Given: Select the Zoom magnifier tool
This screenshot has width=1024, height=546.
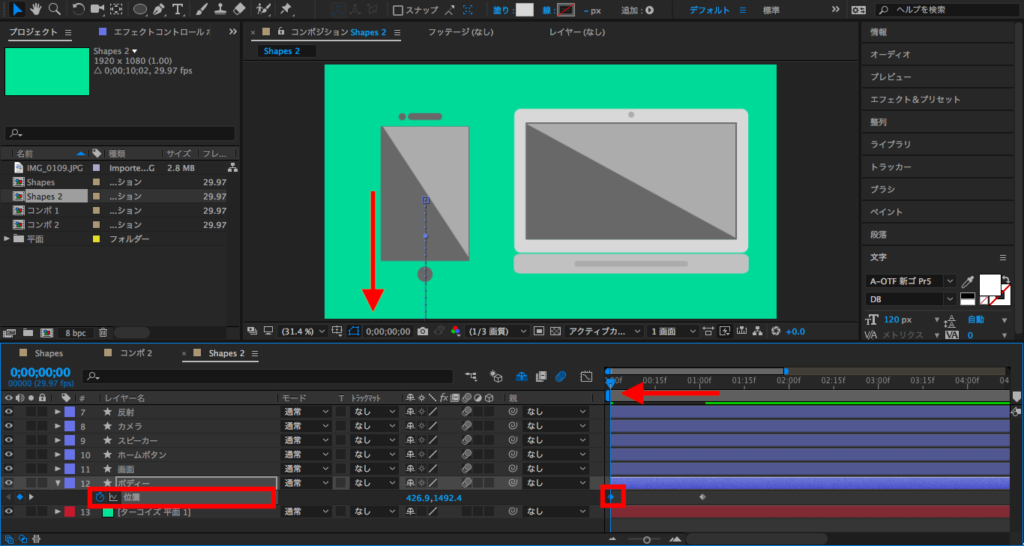Looking at the screenshot, I should [53, 9].
